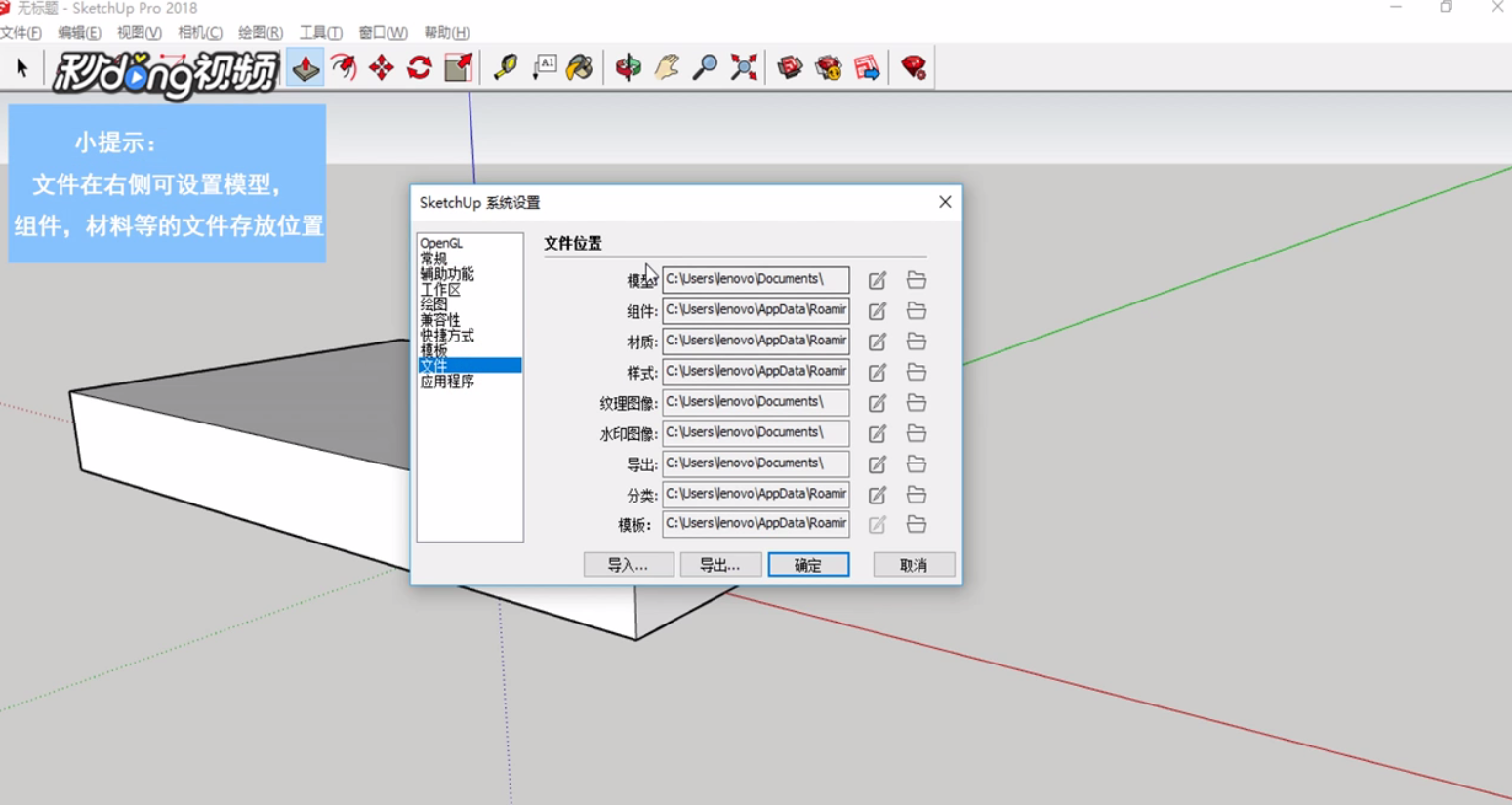Activate the Orbit tool

626,66
